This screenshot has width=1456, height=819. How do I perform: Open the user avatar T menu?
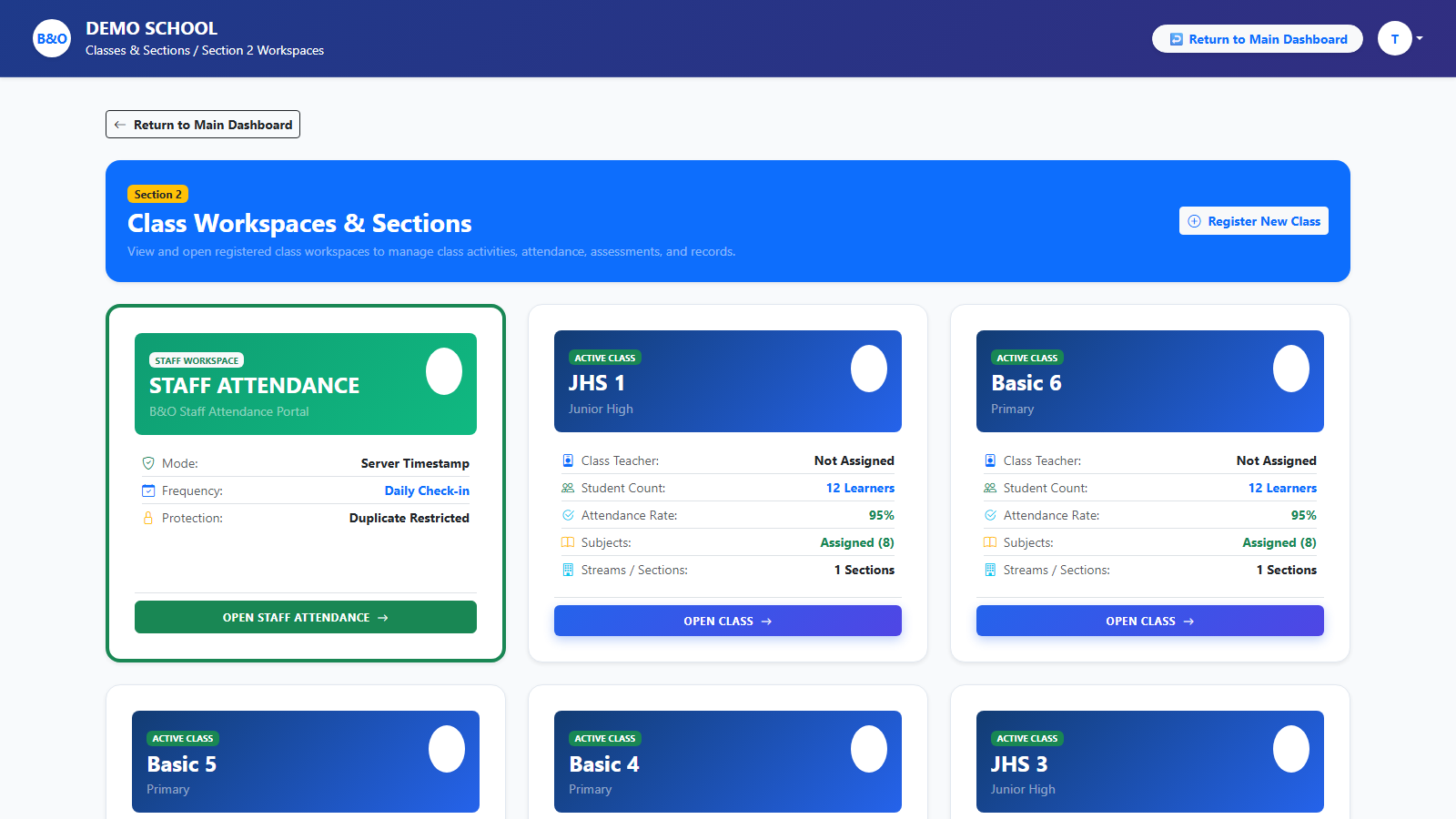(1400, 38)
